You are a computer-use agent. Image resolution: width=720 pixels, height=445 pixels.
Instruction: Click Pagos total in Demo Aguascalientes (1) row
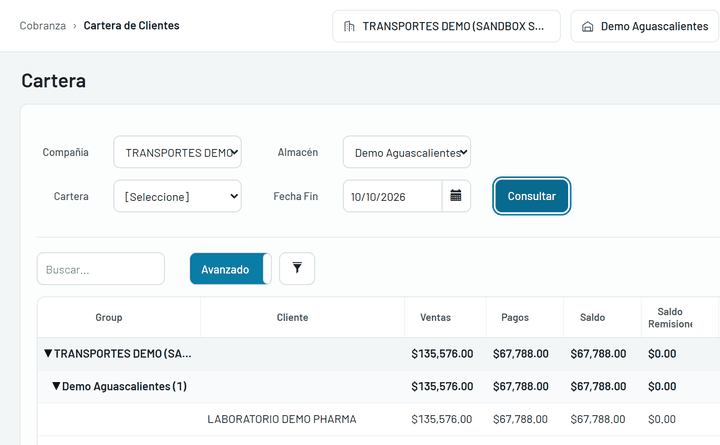(521, 386)
